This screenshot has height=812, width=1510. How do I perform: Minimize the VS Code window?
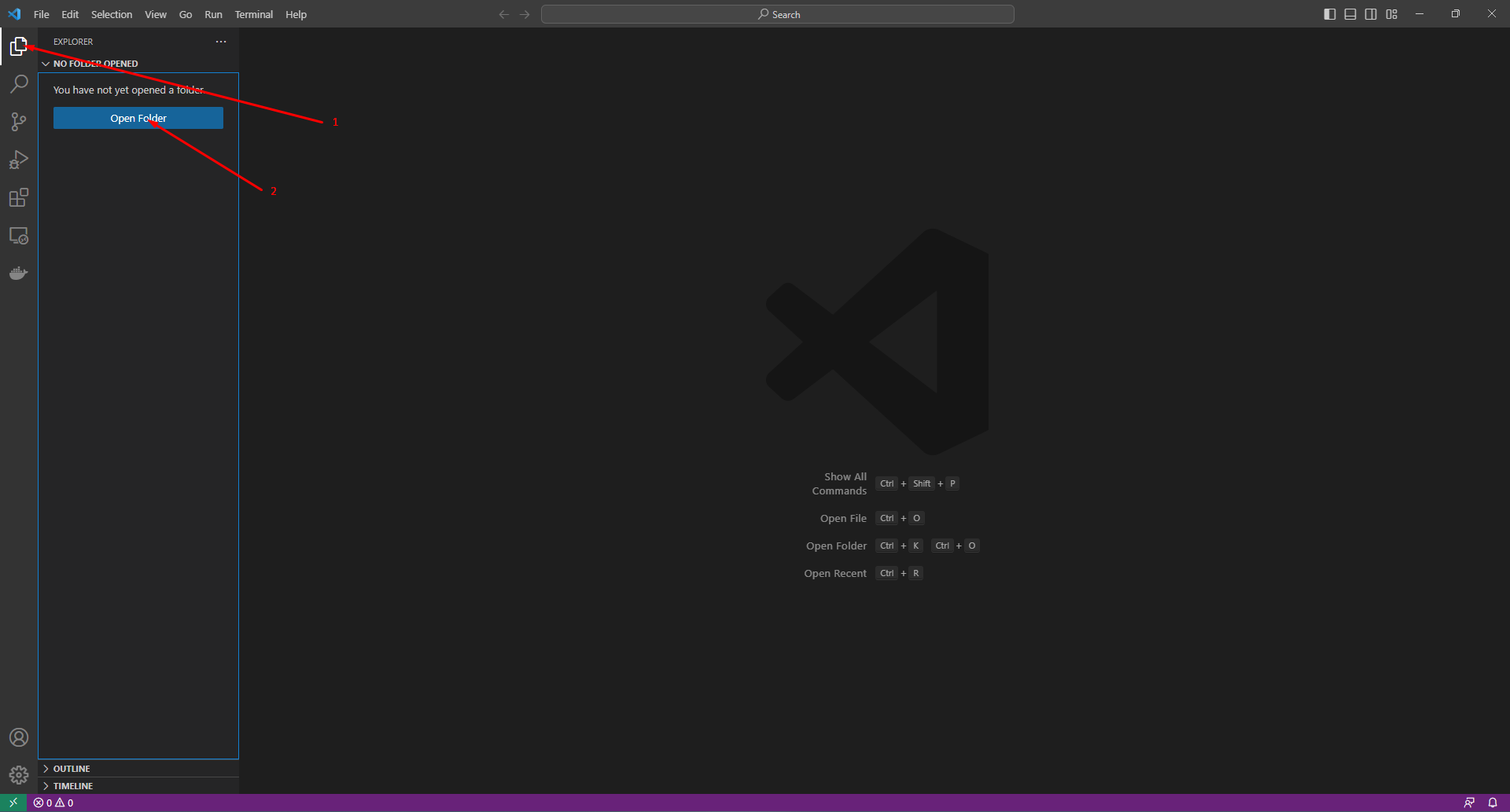tap(1420, 14)
